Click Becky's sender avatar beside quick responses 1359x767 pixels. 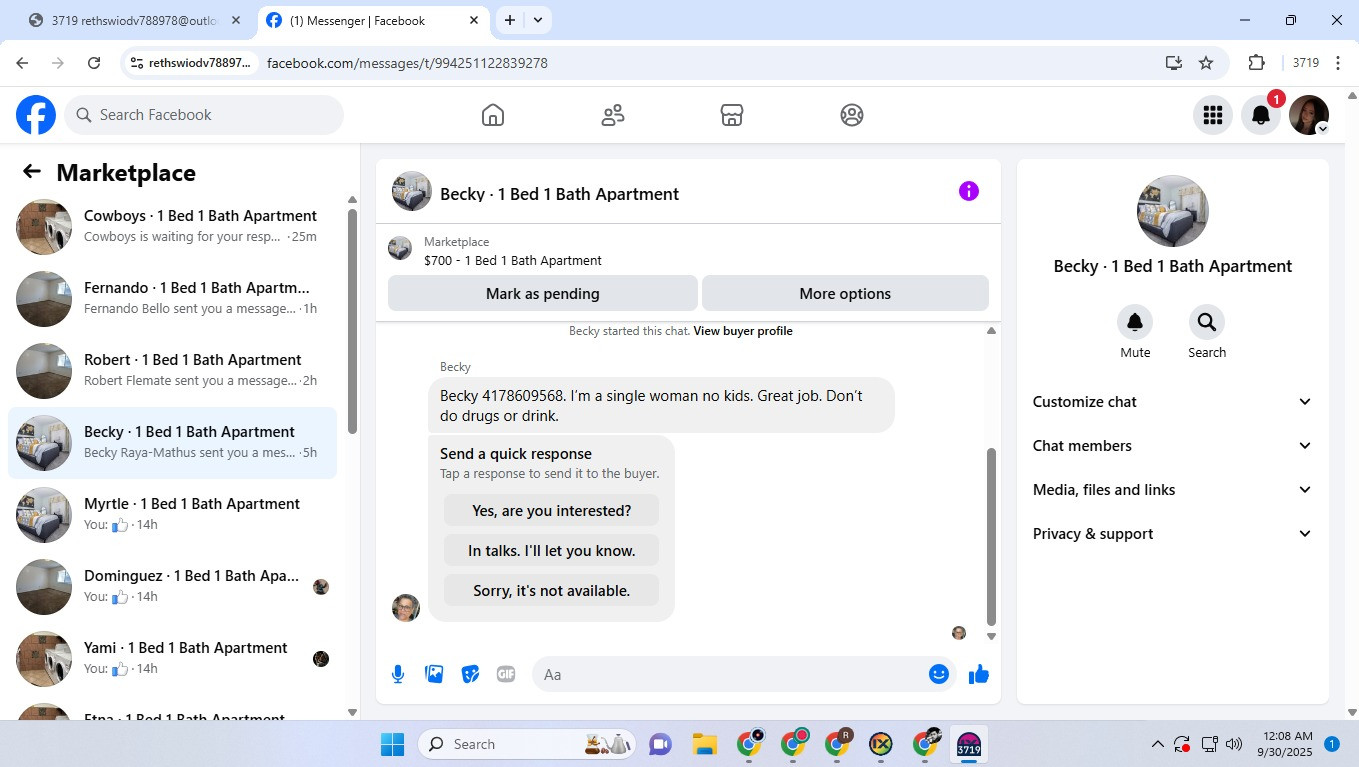click(406, 607)
